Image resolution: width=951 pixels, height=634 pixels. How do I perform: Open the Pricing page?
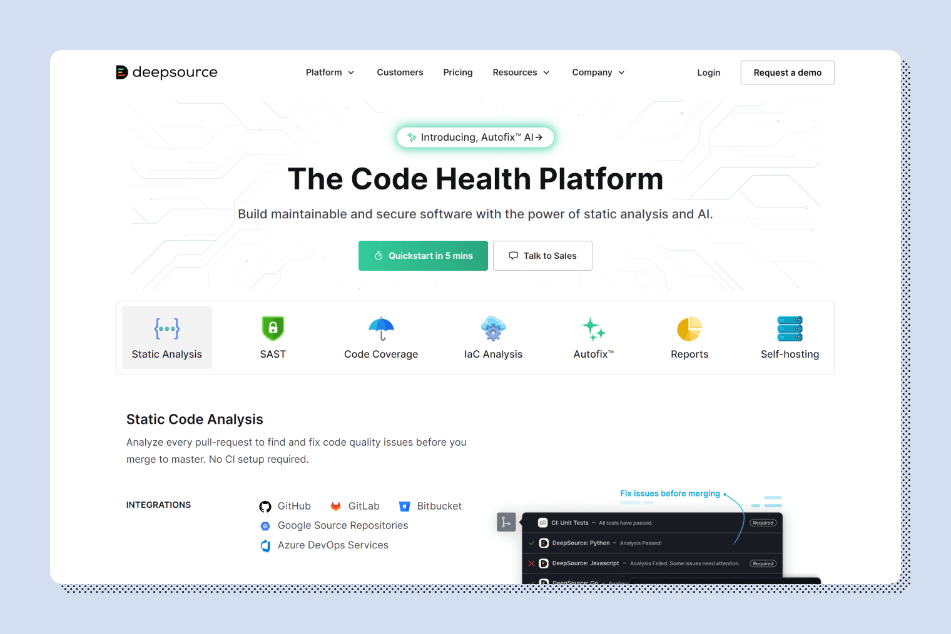(458, 72)
